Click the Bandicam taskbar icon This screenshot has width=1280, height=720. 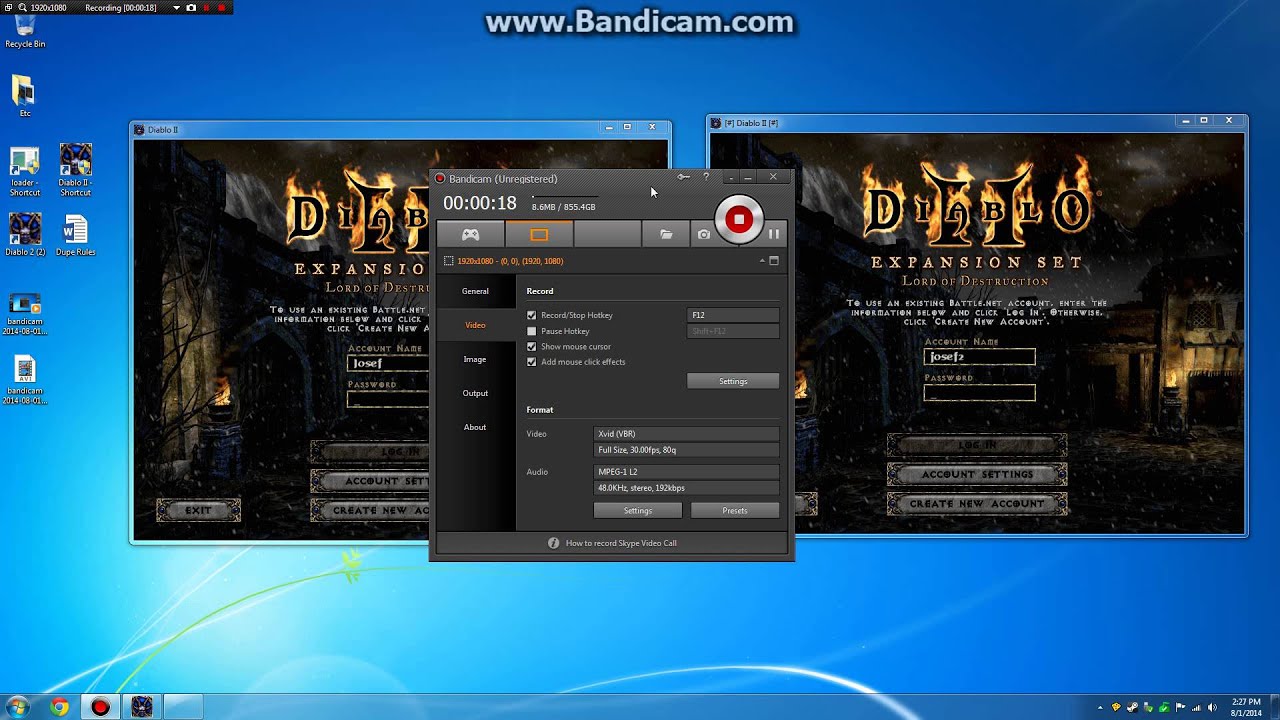(100, 707)
